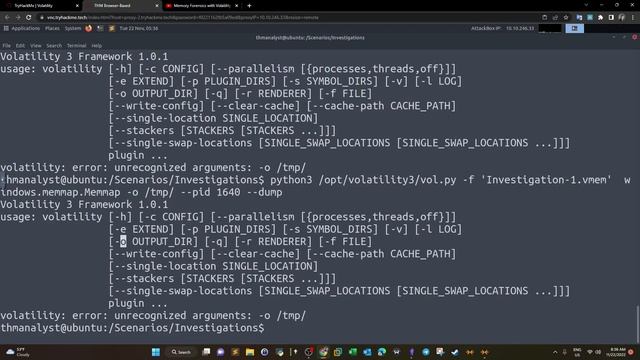Bookmark this page with the star icon
Screen dimensions: 640x360
click(x=566, y=18)
